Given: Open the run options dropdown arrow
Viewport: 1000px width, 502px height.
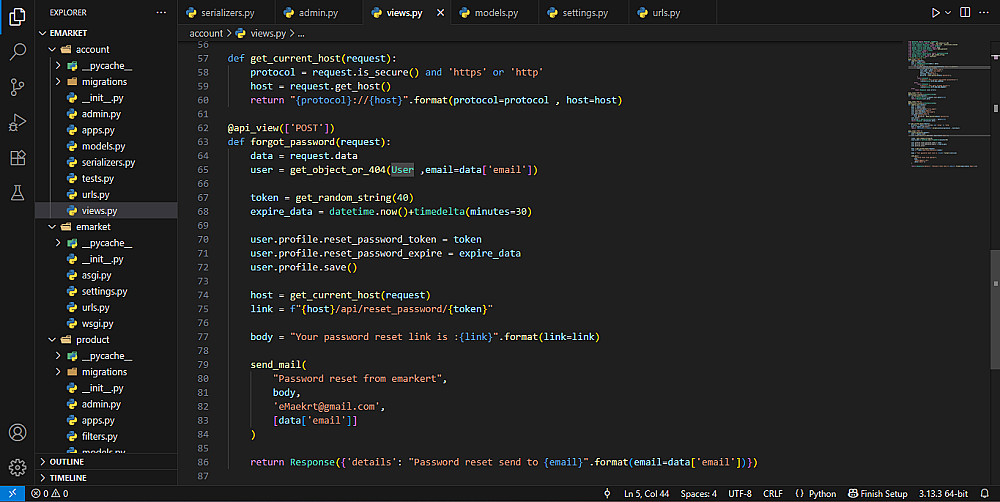Looking at the screenshot, I should click(948, 13).
